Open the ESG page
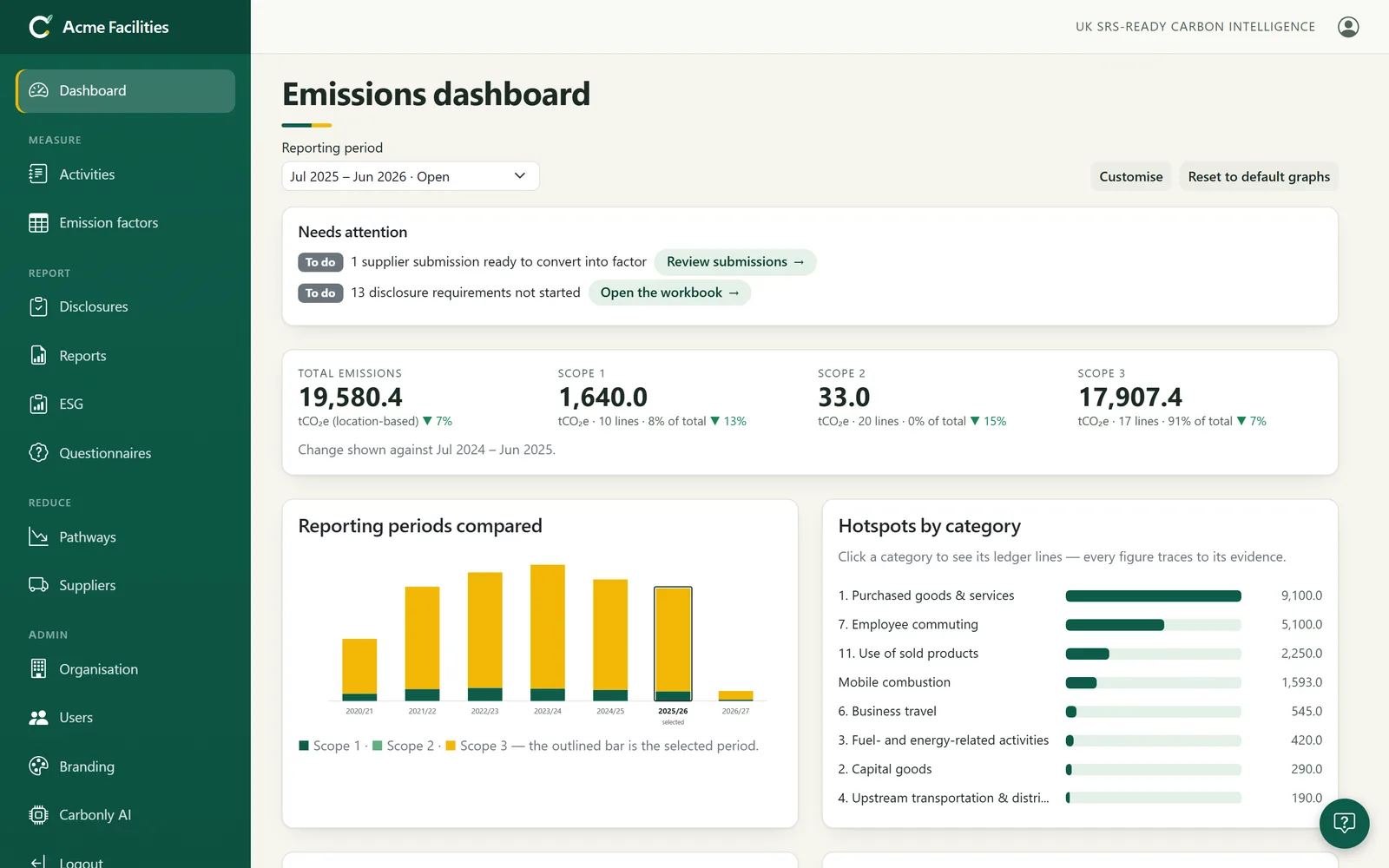The height and width of the screenshot is (868, 1389). point(125,404)
